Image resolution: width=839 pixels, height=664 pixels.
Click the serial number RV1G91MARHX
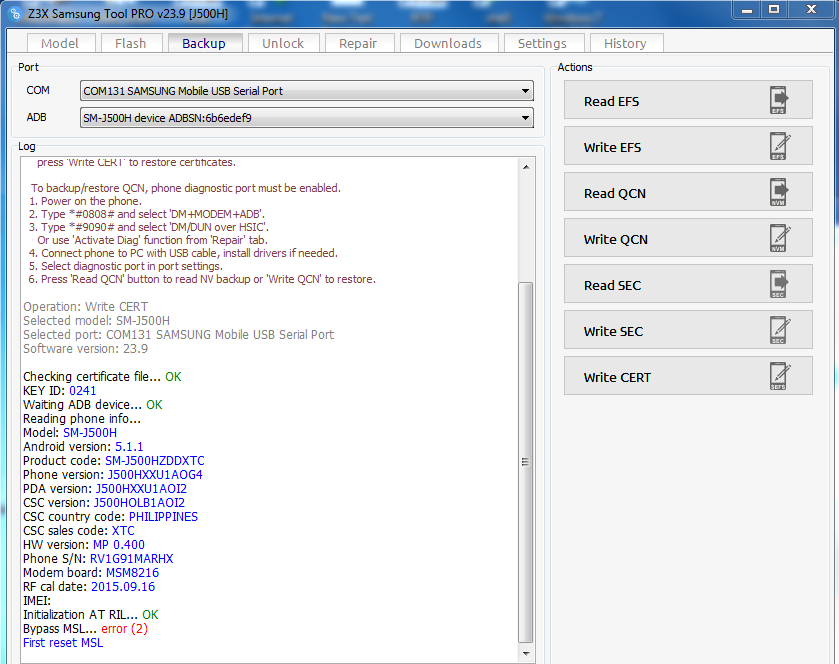[x=132, y=559]
